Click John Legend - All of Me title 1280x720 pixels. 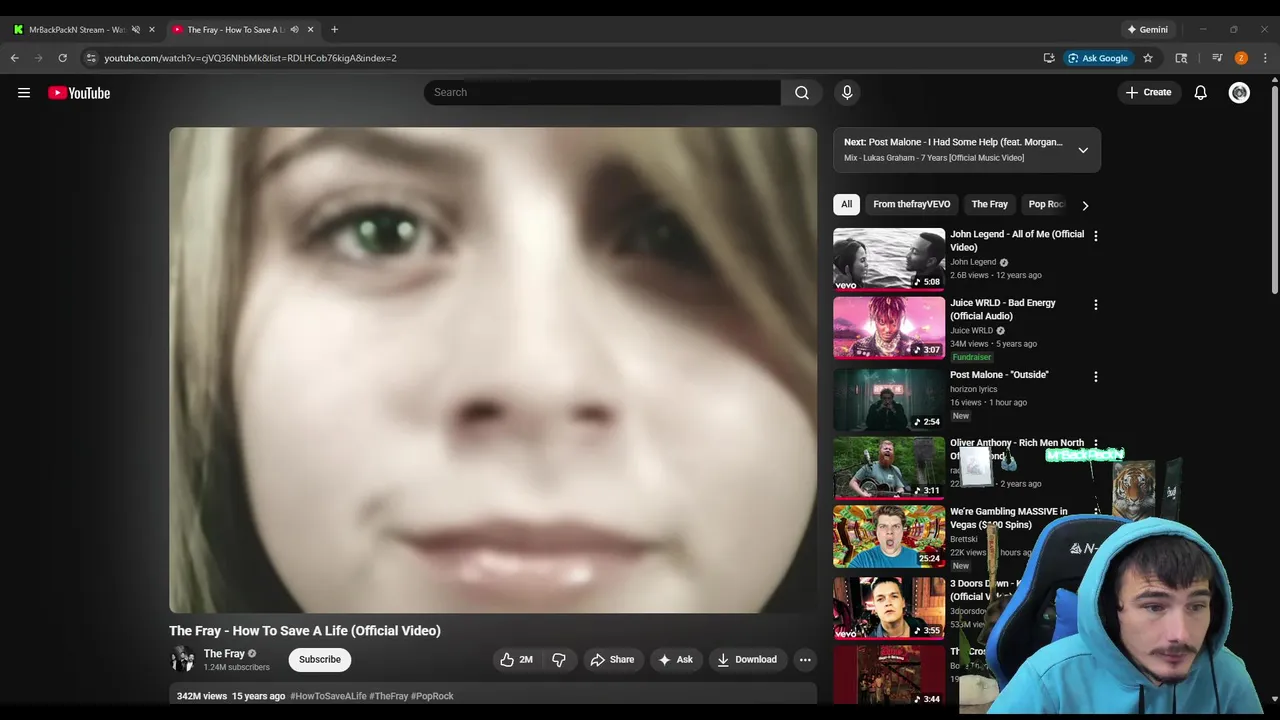tap(1016, 240)
